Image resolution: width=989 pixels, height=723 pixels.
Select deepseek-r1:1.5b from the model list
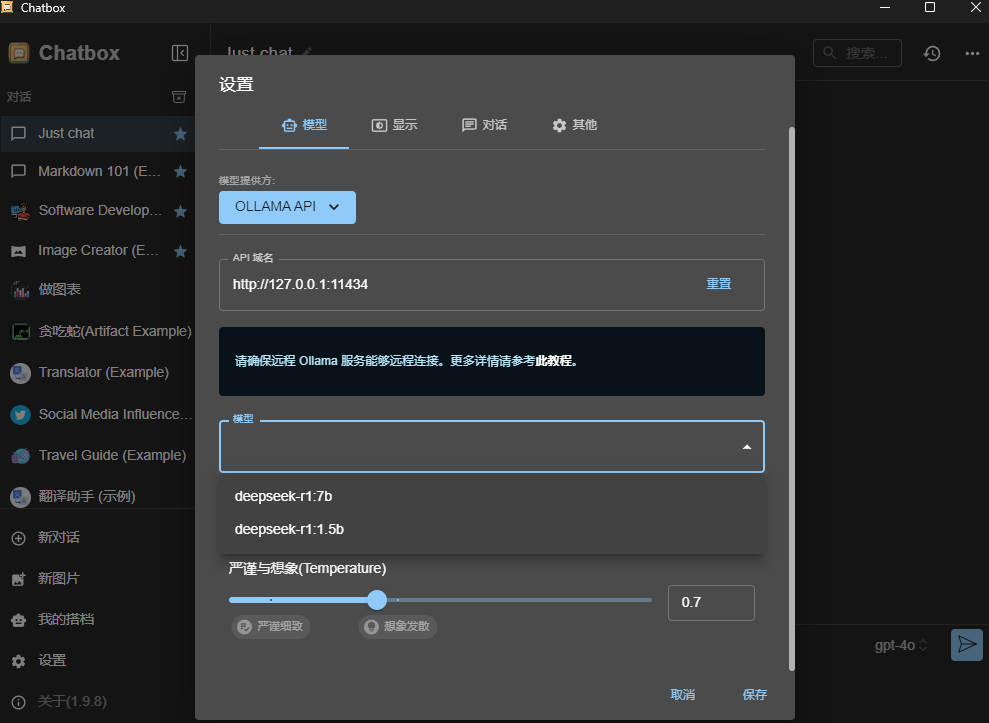491,529
